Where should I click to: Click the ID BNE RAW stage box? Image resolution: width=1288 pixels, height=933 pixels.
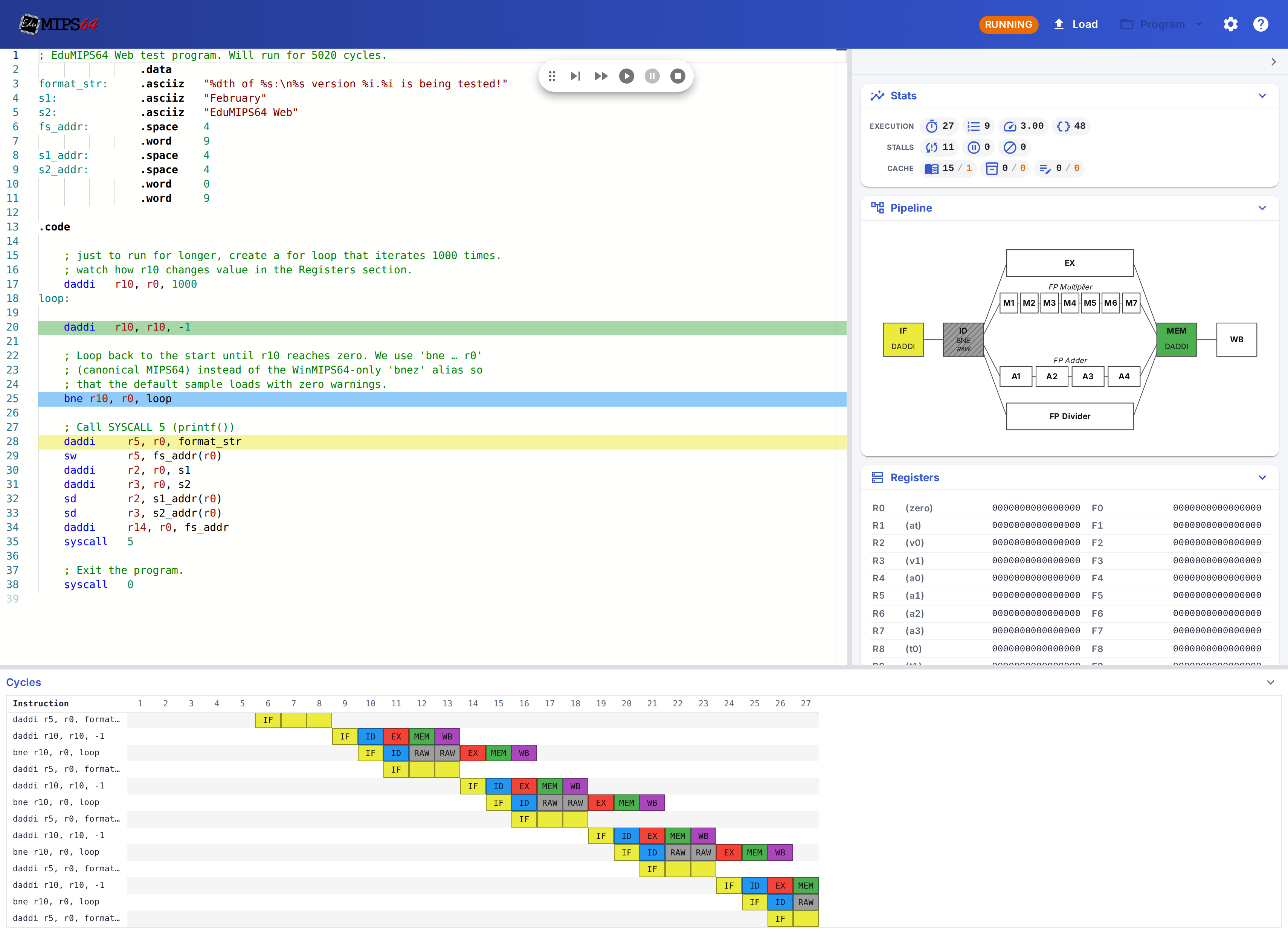tap(963, 340)
